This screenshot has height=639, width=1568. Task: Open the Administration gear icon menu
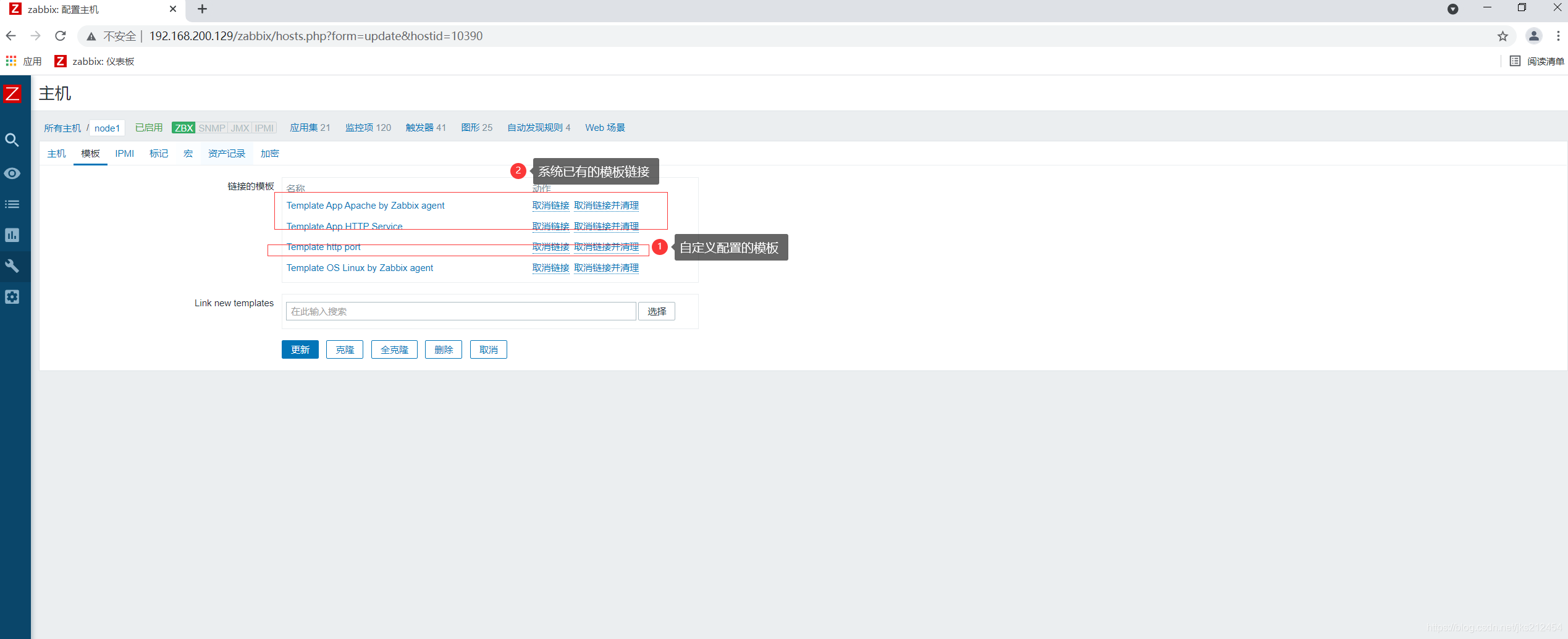click(x=12, y=297)
